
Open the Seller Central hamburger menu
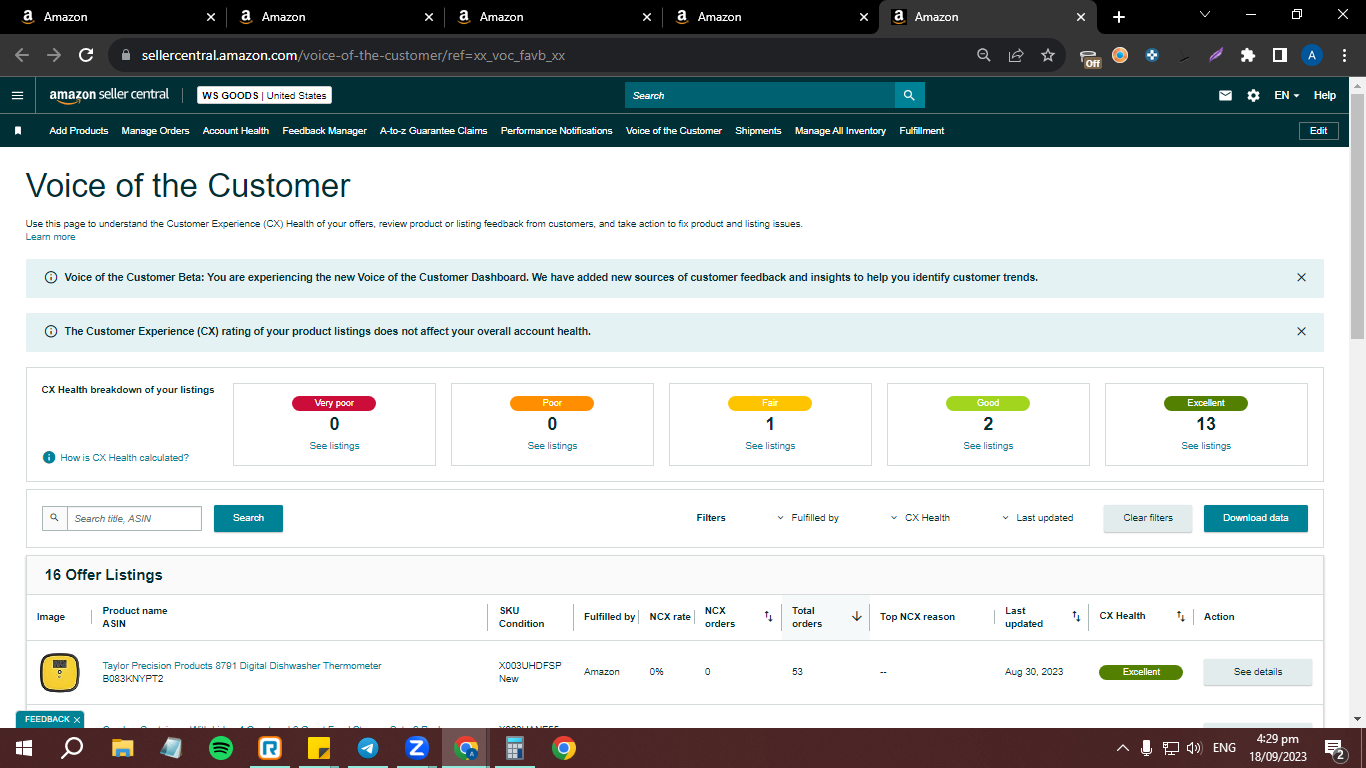(x=17, y=96)
